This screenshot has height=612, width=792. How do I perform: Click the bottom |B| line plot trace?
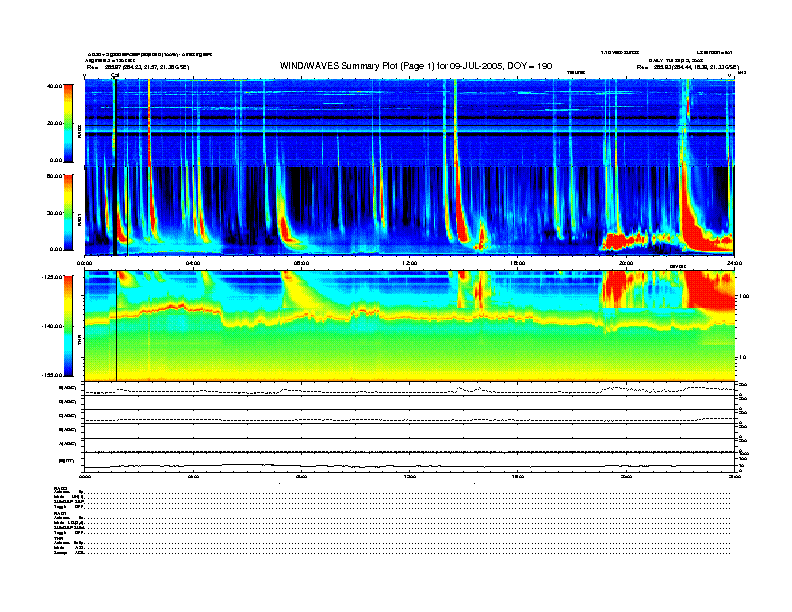coord(409,466)
